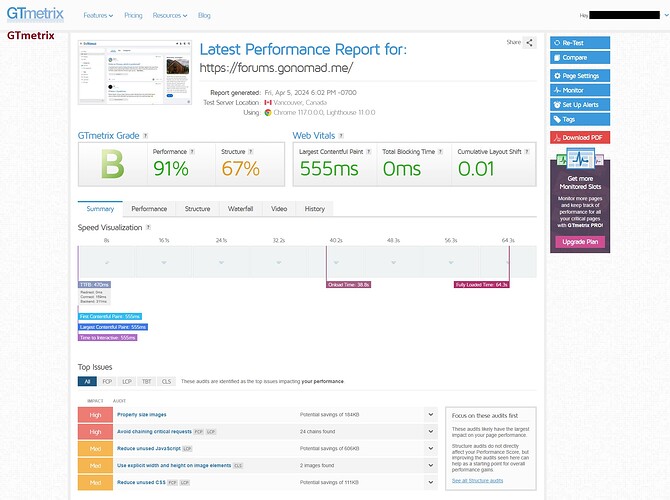The height and width of the screenshot is (500, 670).
Task: Select the All issues filter
Action: coord(87,381)
